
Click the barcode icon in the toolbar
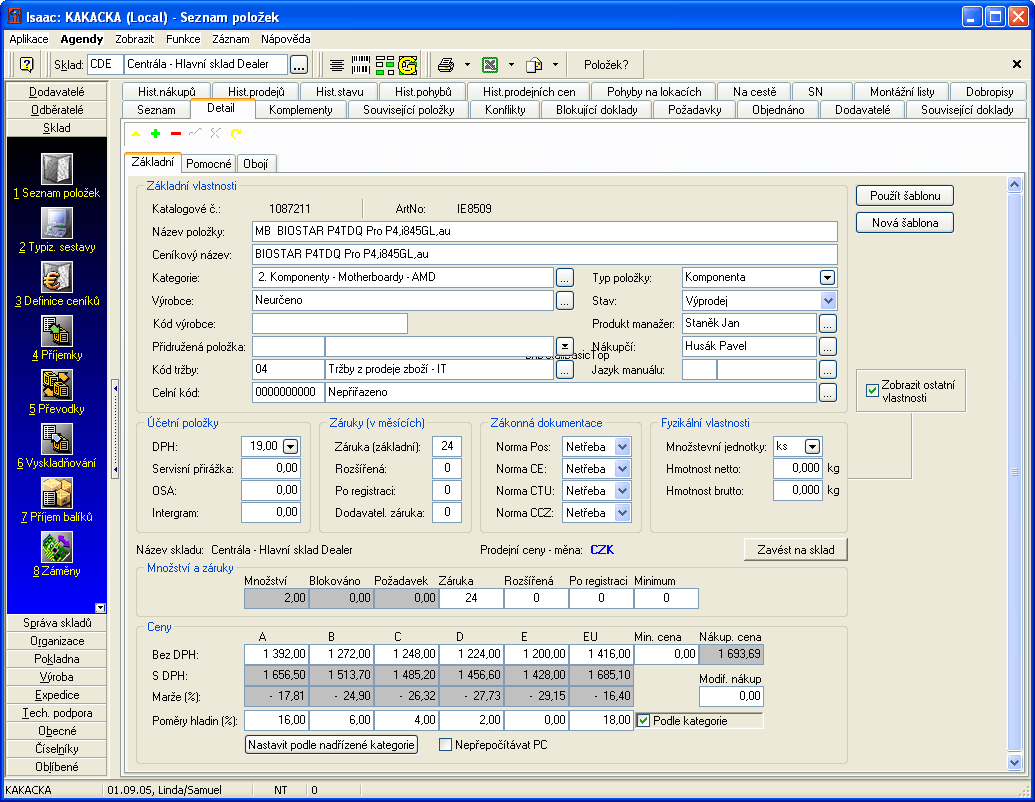[361, 65]
